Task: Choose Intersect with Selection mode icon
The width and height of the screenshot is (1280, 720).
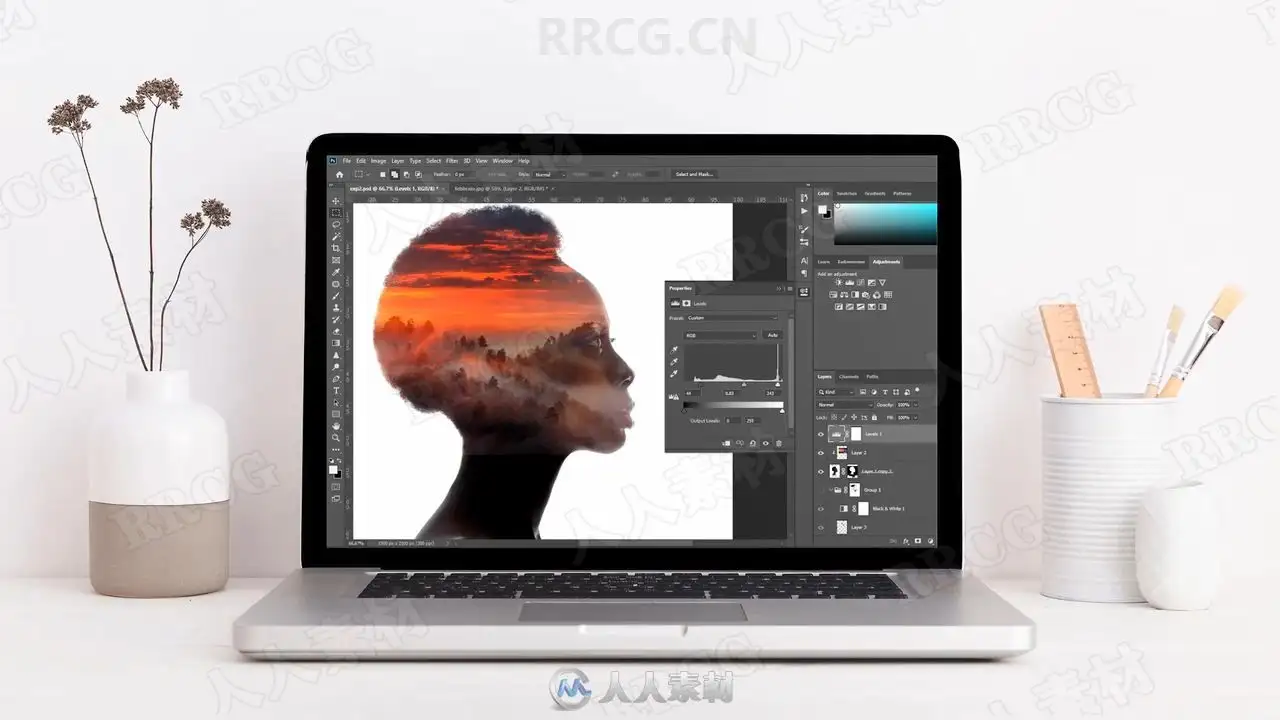Action: (x=419, y=174)
